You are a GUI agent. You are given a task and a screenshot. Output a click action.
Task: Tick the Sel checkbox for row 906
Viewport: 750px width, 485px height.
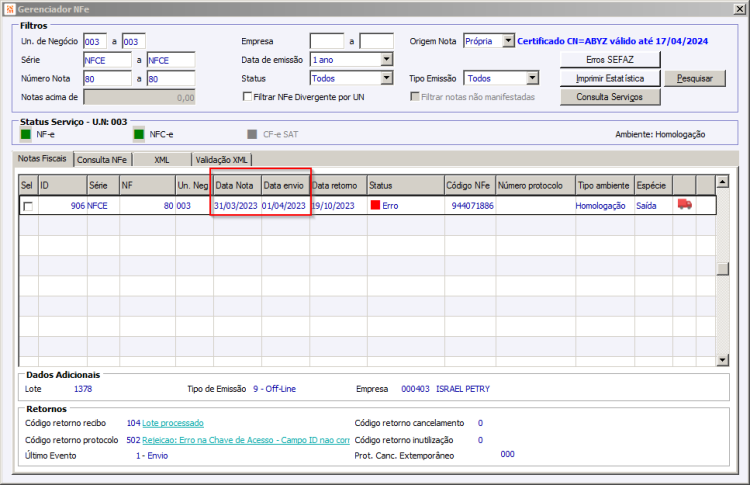tap(28, 206)
